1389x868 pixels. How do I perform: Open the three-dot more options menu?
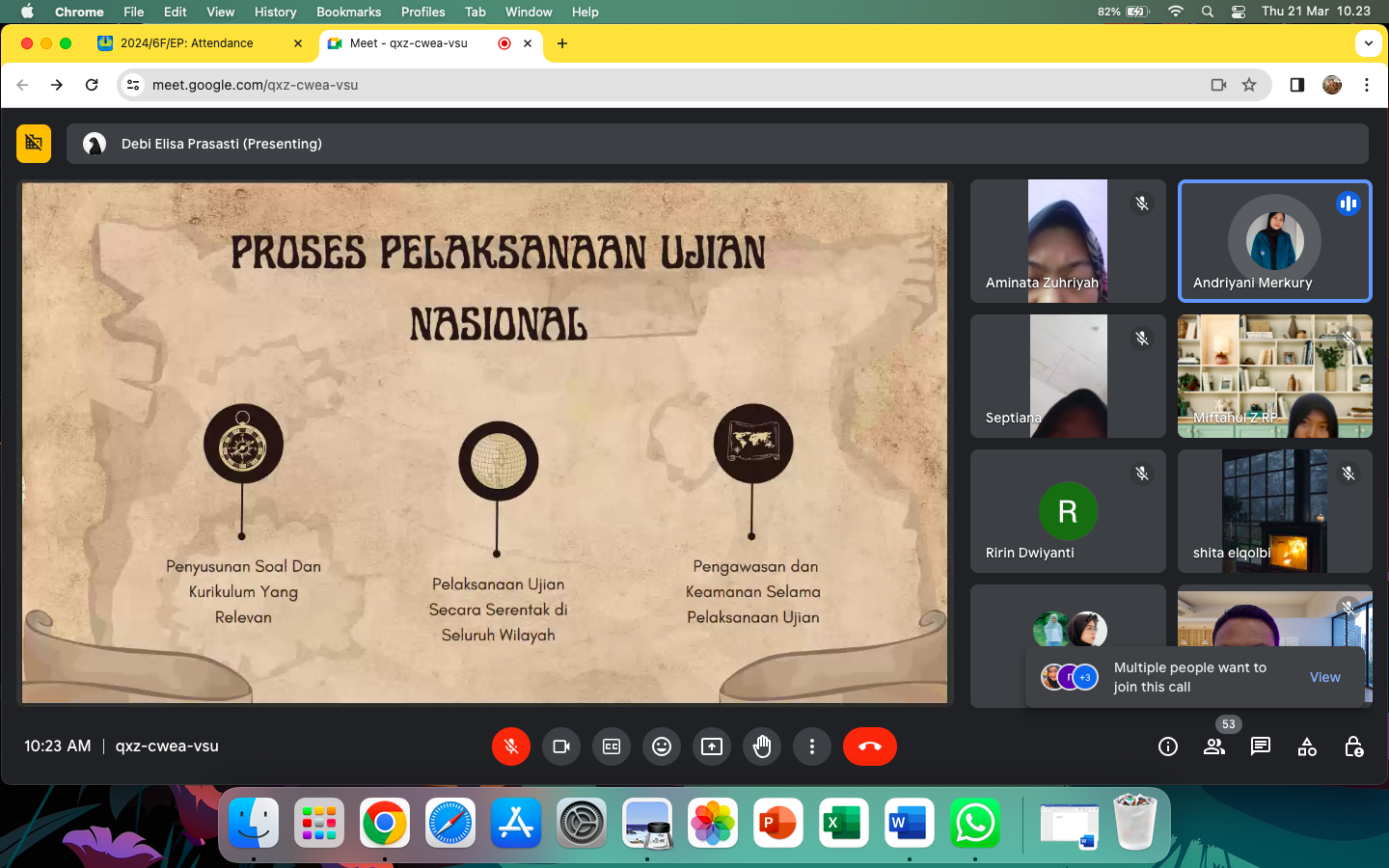point(812,746)
